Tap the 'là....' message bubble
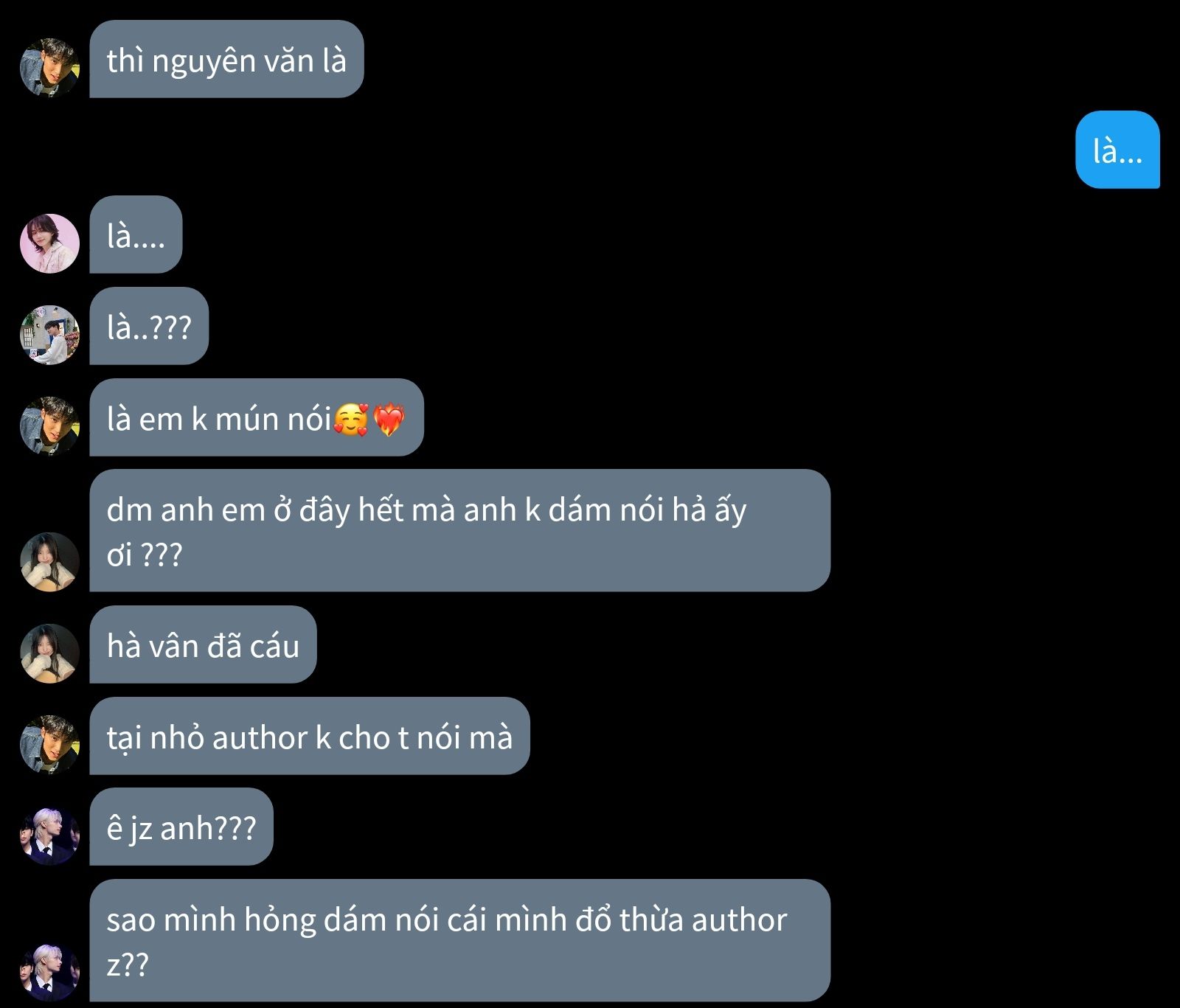The height and width of the screenshot is (1008, 1180). [x=136, y=234]
